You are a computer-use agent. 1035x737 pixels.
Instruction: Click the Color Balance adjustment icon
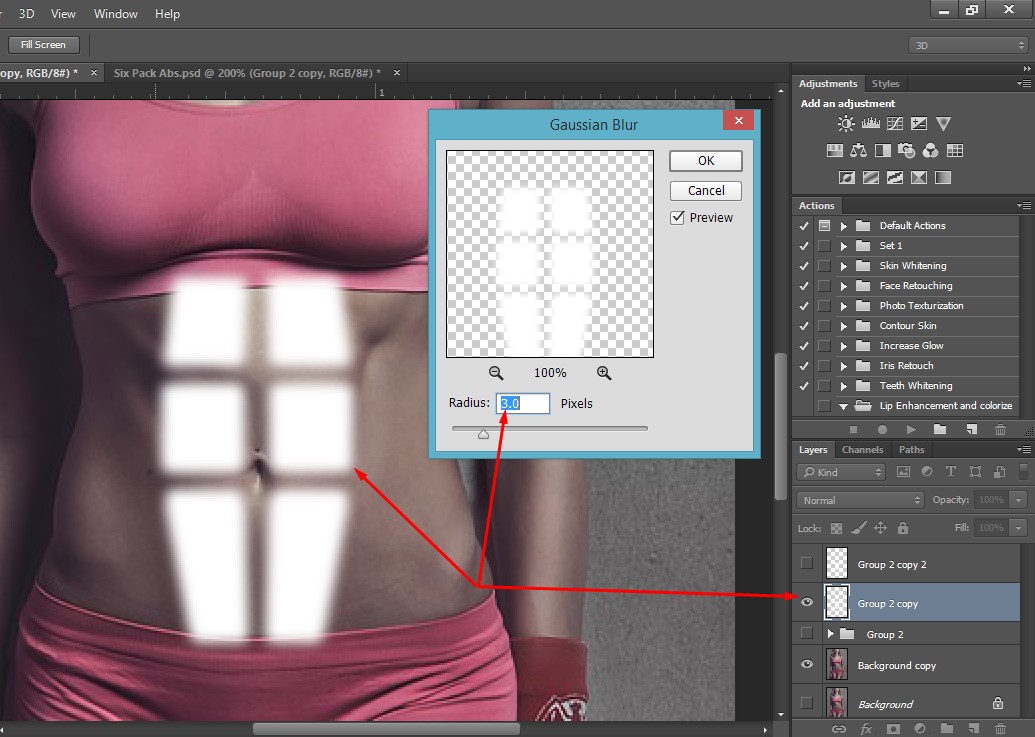coord(858,151)
